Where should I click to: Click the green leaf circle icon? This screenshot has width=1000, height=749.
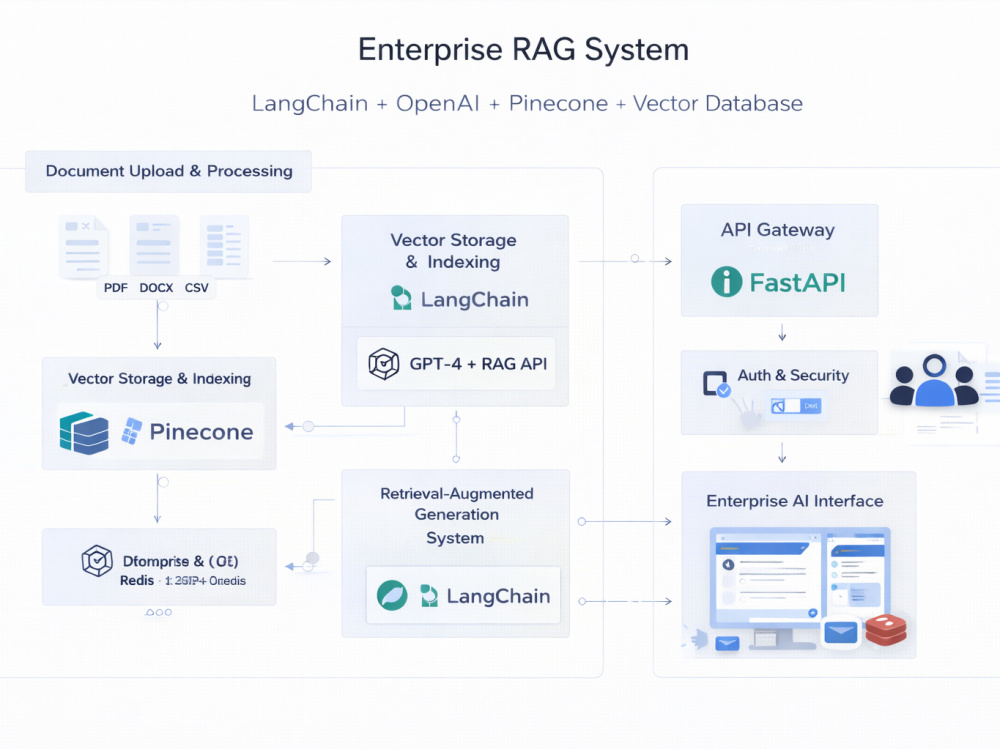[x=392, y=595]
